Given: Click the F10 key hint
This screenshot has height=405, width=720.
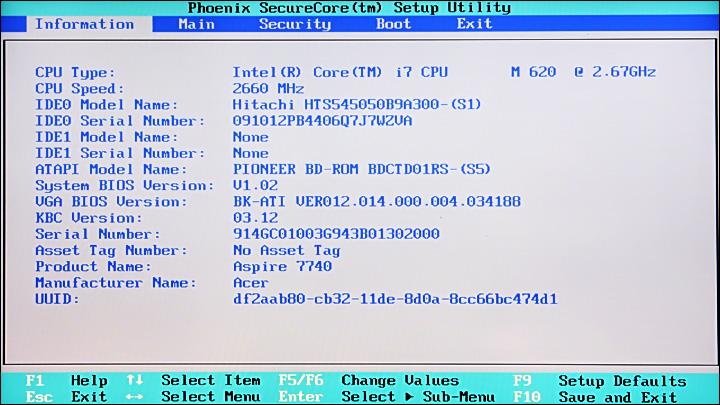Looking at the screenshot, I should coord(527,397).
